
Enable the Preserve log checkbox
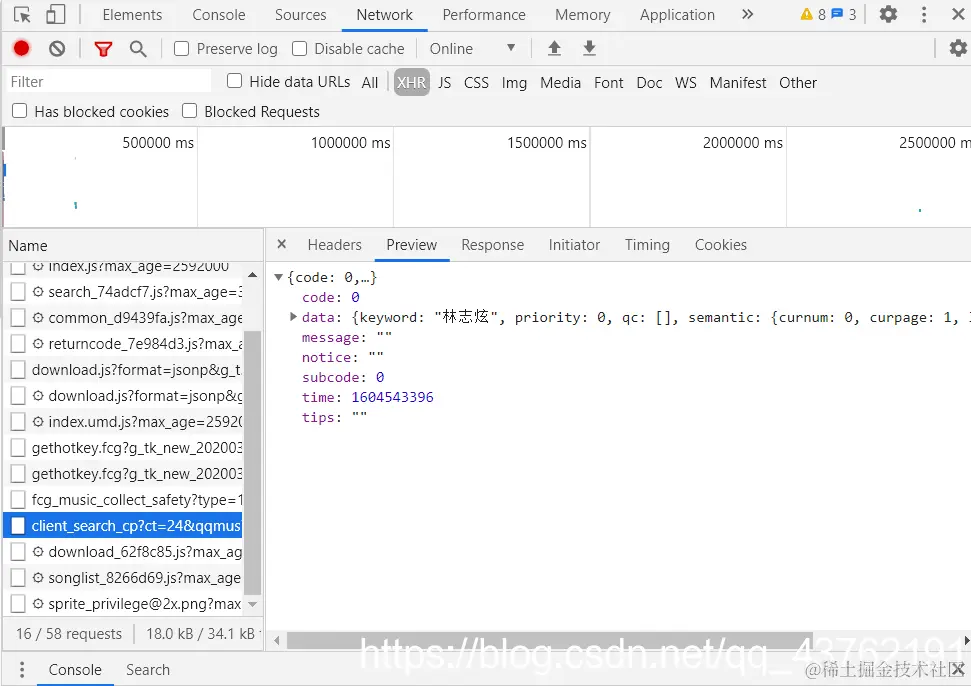pyautogui.click(x=181, y=48)
